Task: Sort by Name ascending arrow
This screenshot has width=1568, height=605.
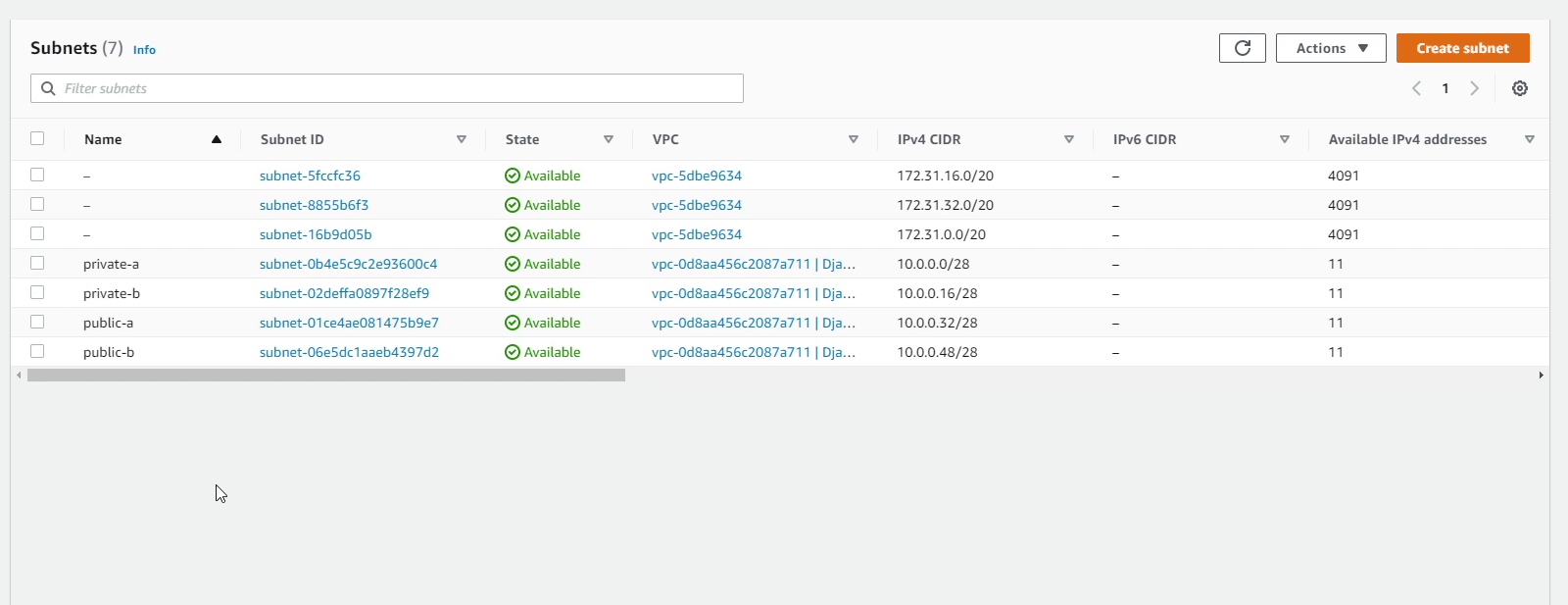Action: pyautogui.click(x=217, y=139)
